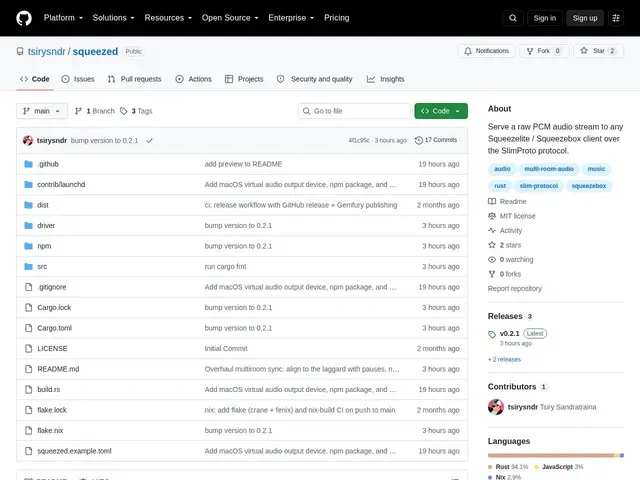The image size is (640, 480).
Task: Click the LICENSE file icon
Action: coord(28,349)
